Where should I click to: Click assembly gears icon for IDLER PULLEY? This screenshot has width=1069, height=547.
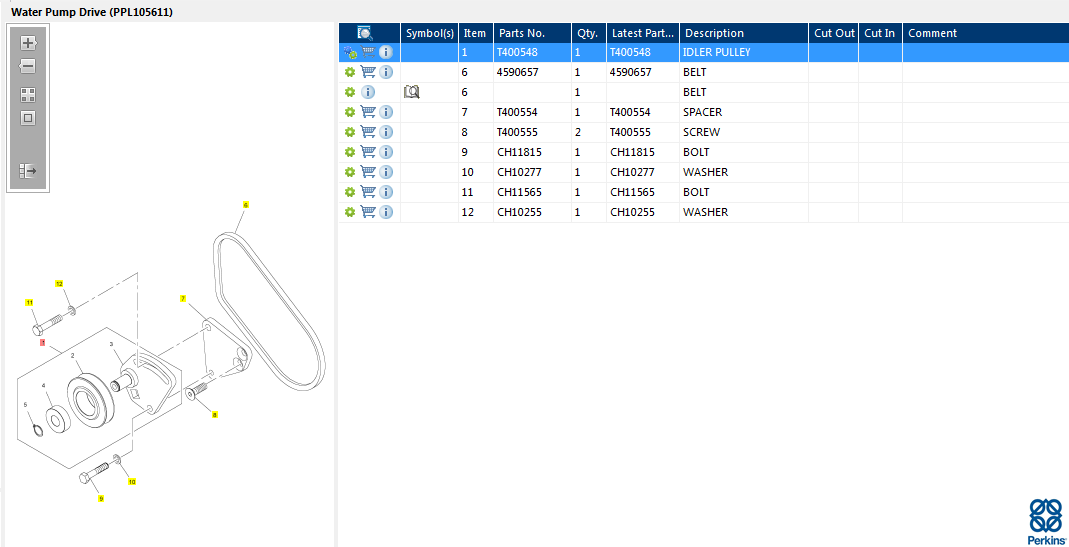pyautogui.click(x=350, y=52)
